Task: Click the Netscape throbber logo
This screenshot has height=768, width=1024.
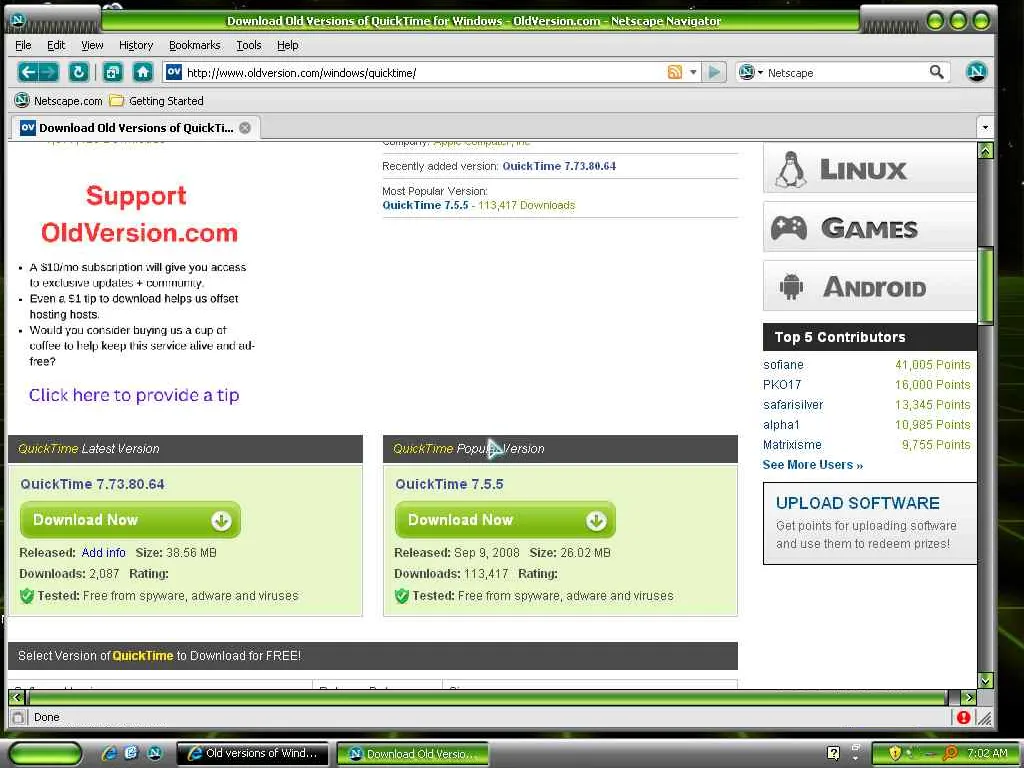Action: [x=976, y=72]
